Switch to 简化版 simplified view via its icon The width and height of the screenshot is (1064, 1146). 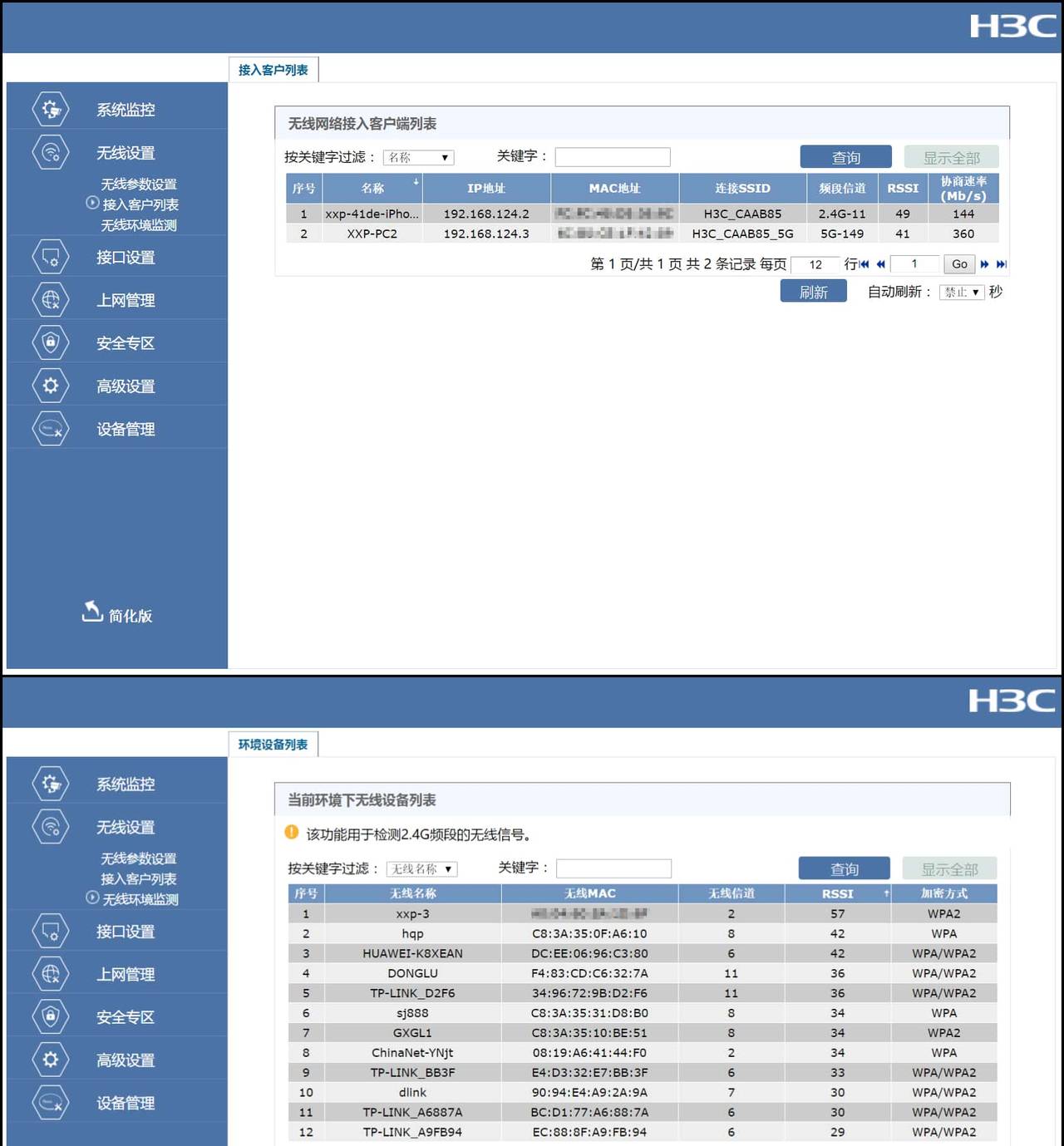pos(92,613)
